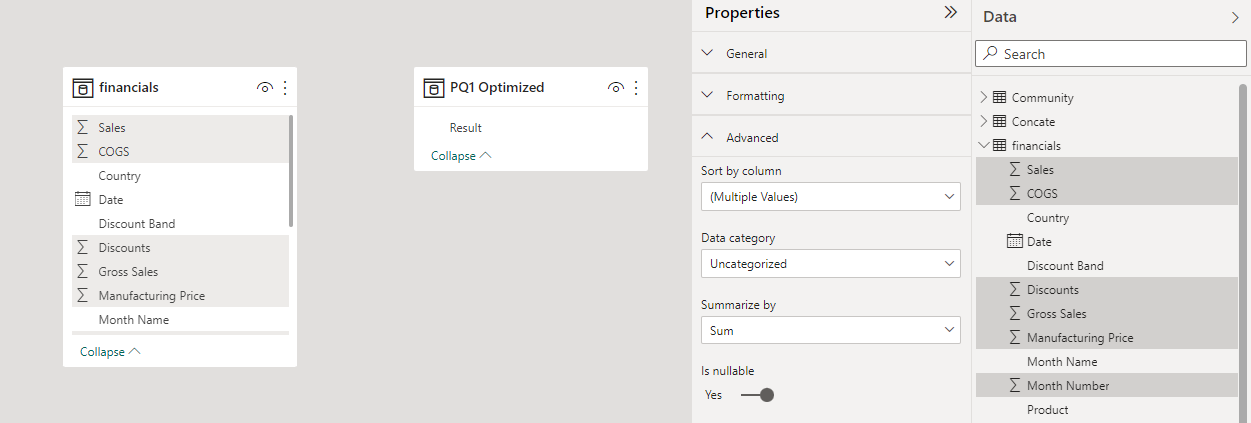Image resolution: width=1251 pixels, height=423 pixels.
Task: Click the Community table icon in Data pane
Action: coord(1000,98)
